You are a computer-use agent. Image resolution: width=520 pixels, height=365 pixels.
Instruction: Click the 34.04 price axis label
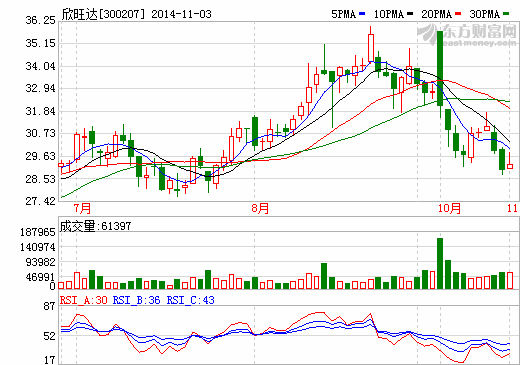(40, 66)
